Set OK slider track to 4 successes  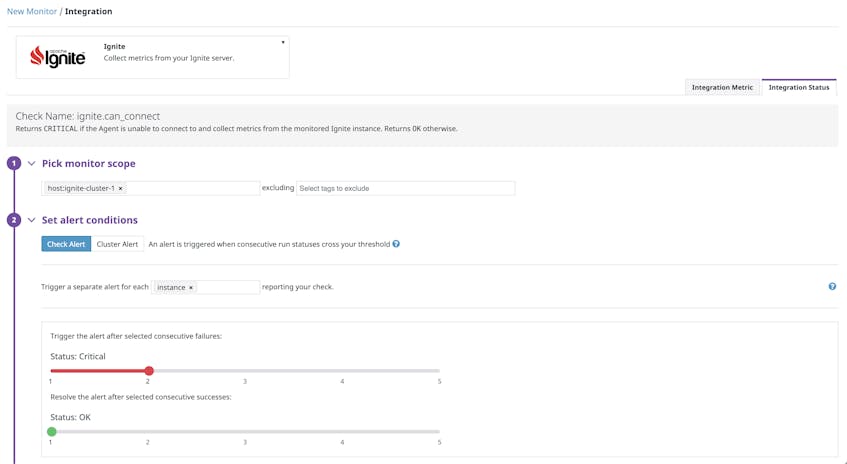point(342,432)
